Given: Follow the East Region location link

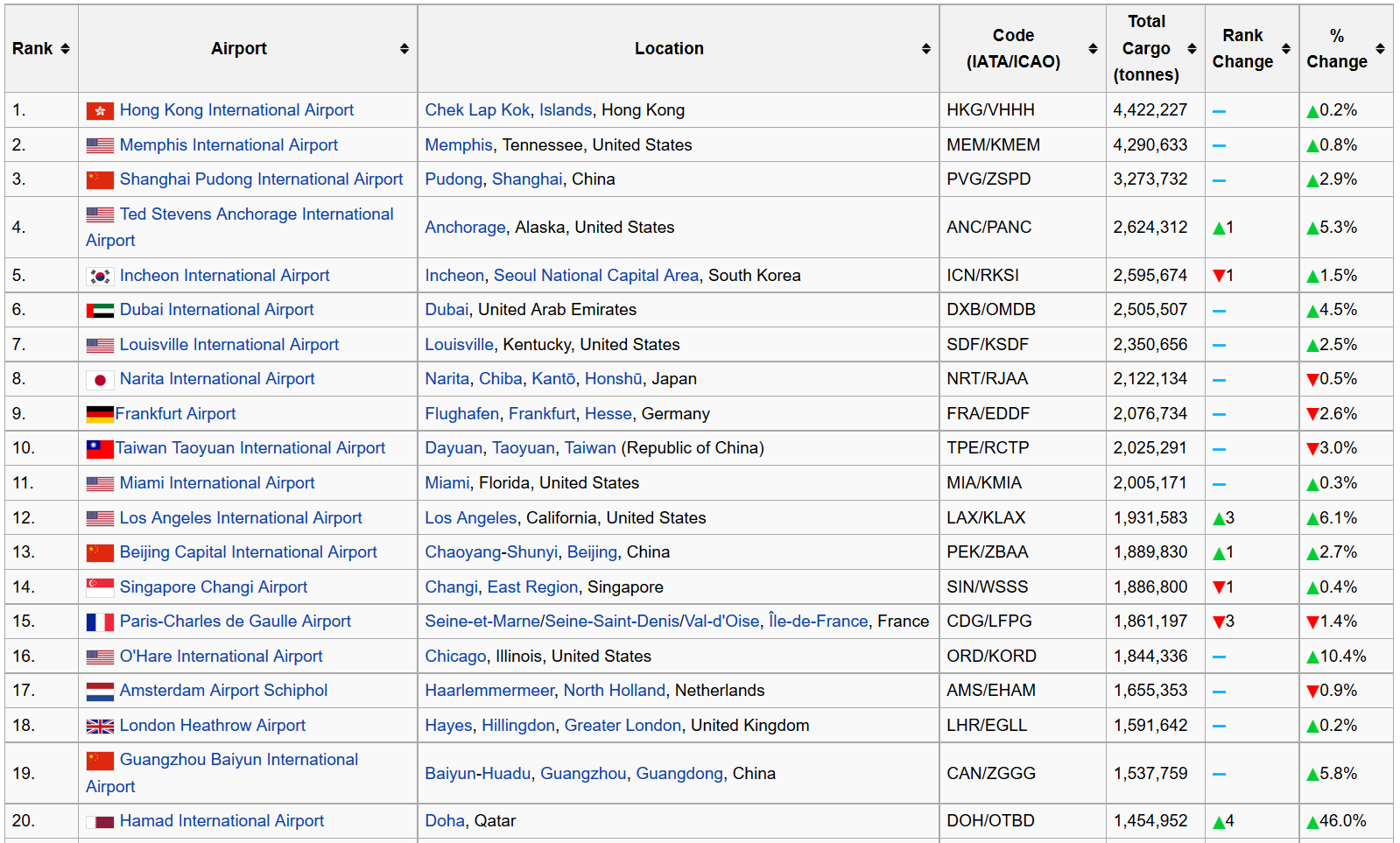Looking at the screenshot, I should pyautogui.click(x=532, y=587).
